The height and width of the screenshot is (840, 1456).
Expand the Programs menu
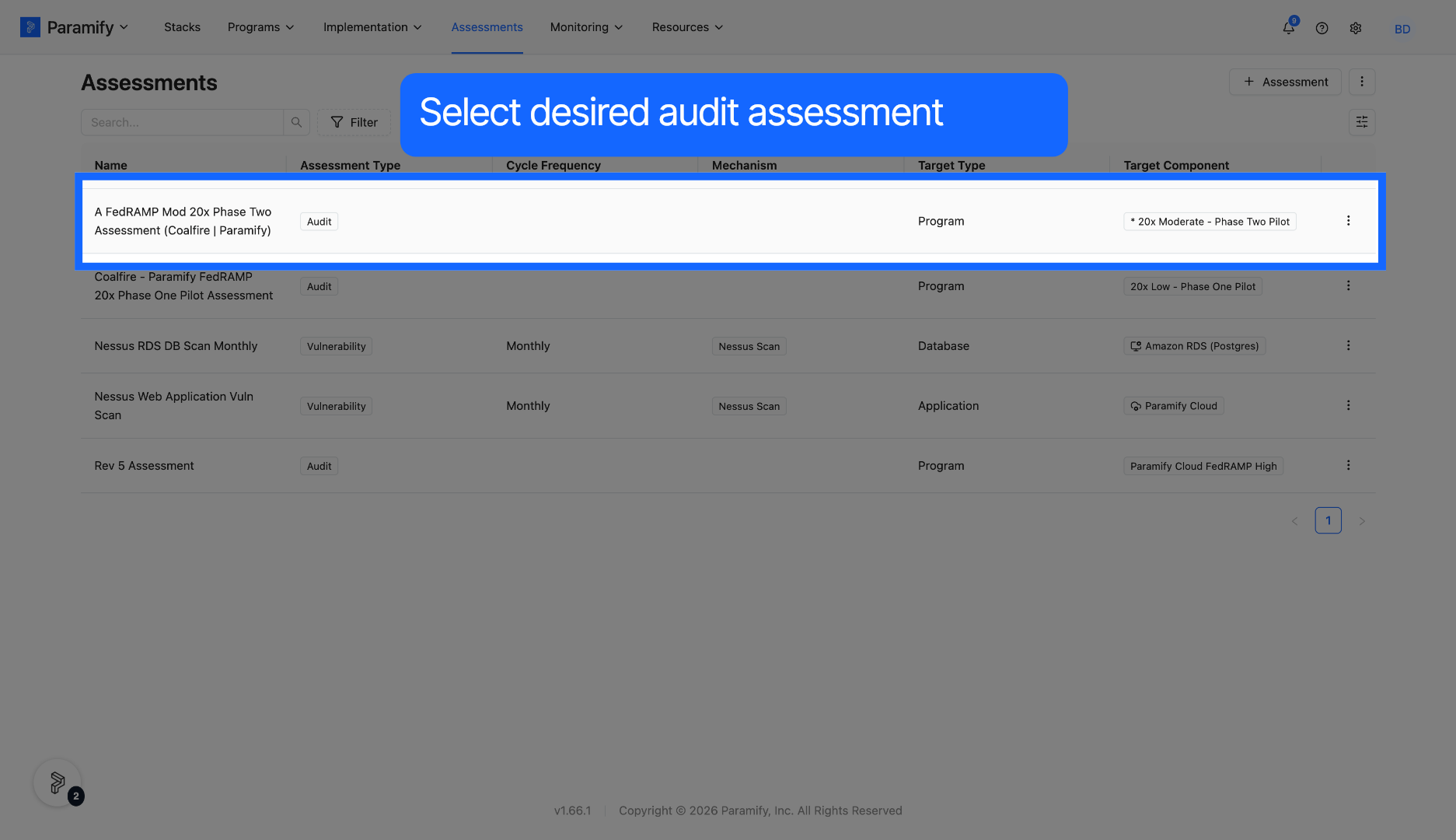tap(260, 27)
